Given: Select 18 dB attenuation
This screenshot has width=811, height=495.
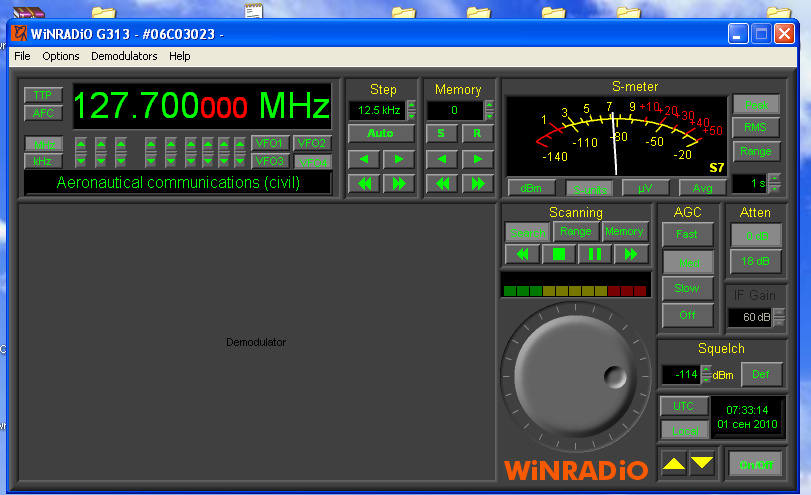Looking at the screenshot, I should [x=756, y=261].
